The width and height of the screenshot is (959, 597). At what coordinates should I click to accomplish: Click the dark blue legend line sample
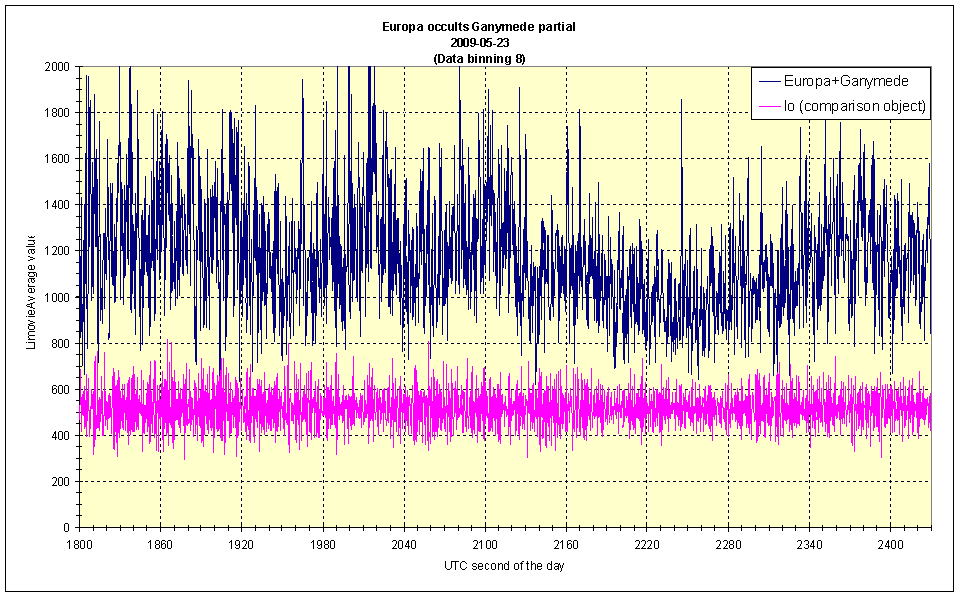point(769,81)
